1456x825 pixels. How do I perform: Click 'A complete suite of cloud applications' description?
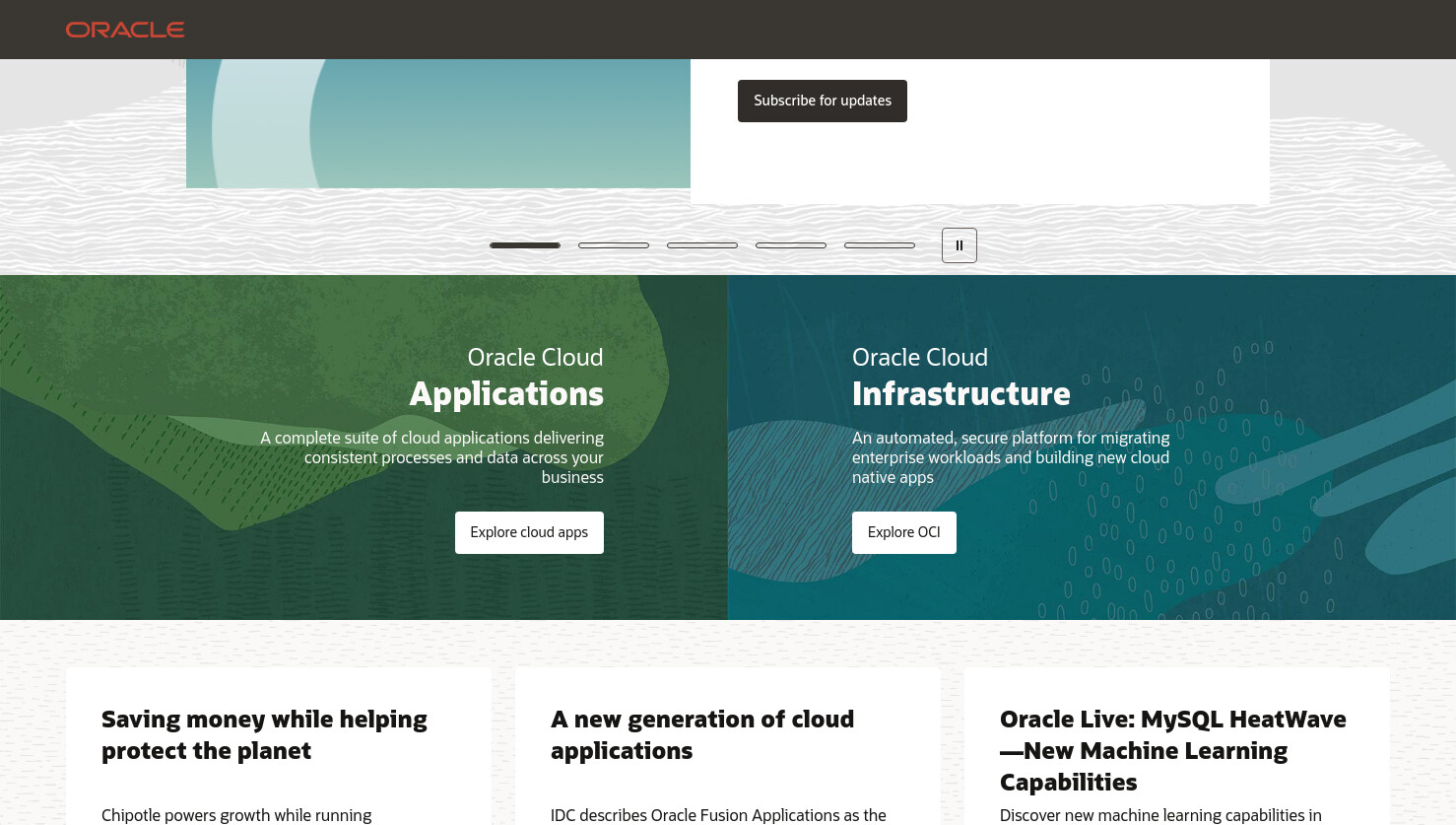pyautogui.click(x=431, y=457)
